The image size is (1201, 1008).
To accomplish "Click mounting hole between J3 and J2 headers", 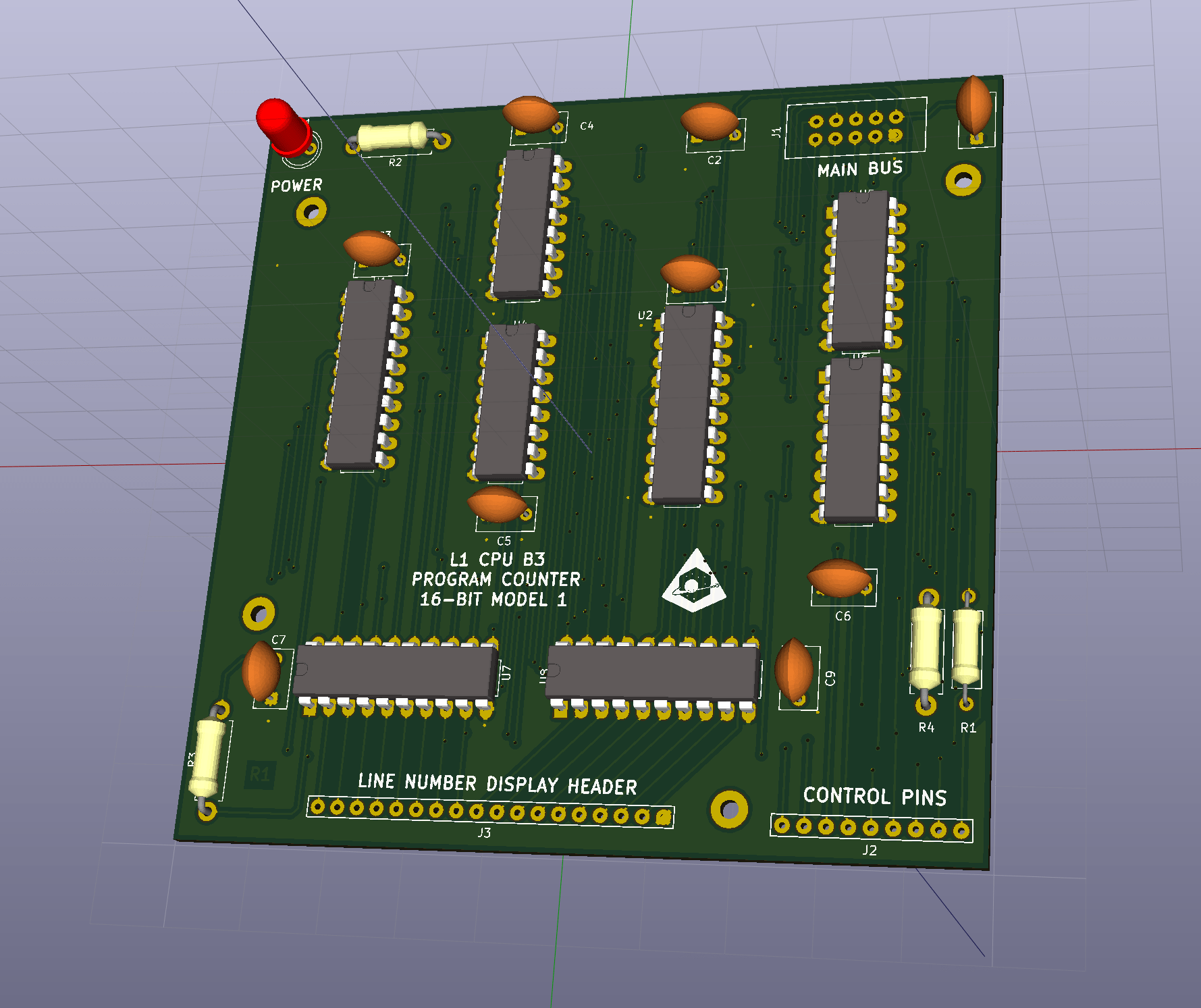I will coord(730,809).
